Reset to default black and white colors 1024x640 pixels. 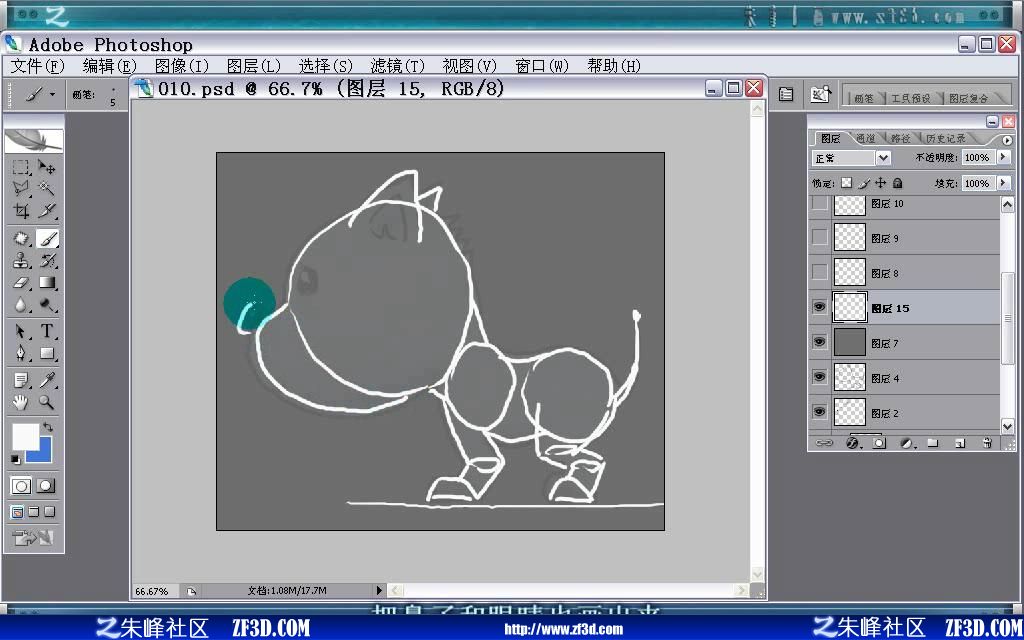[16, 460]
